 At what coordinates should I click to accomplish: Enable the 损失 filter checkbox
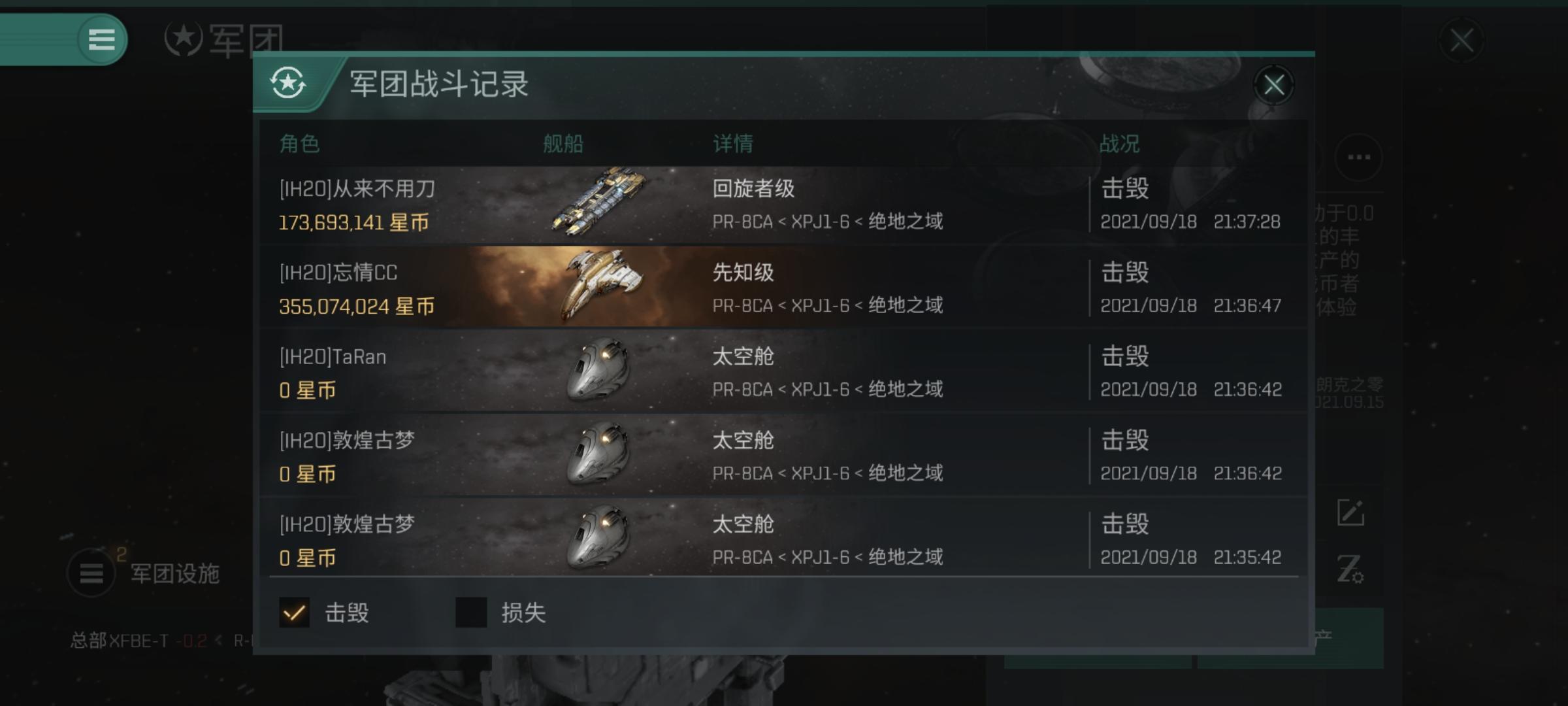coord(471,613)
